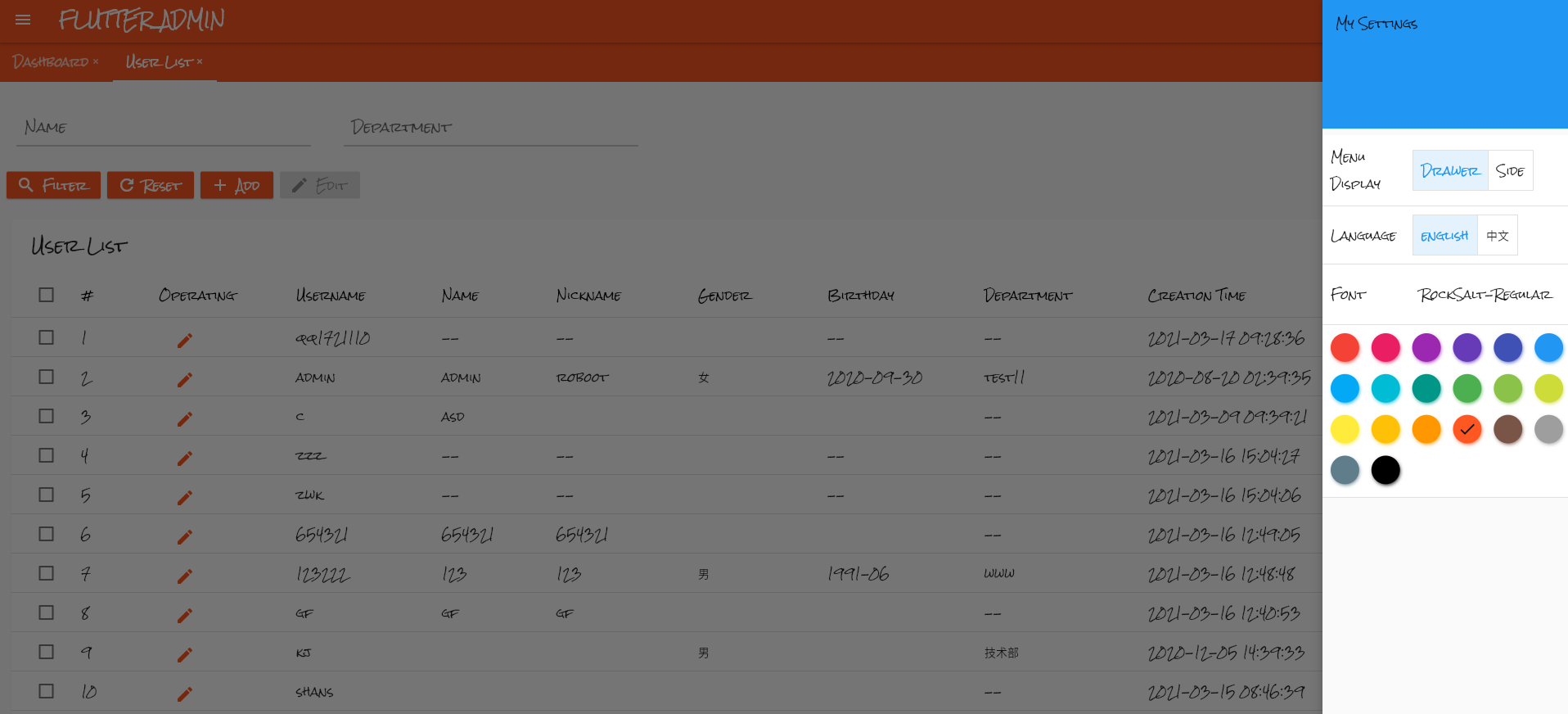The width and height of the screenshot is (1568, 714).
Task: Pick the red color swatch
Action: (1345, 347)
